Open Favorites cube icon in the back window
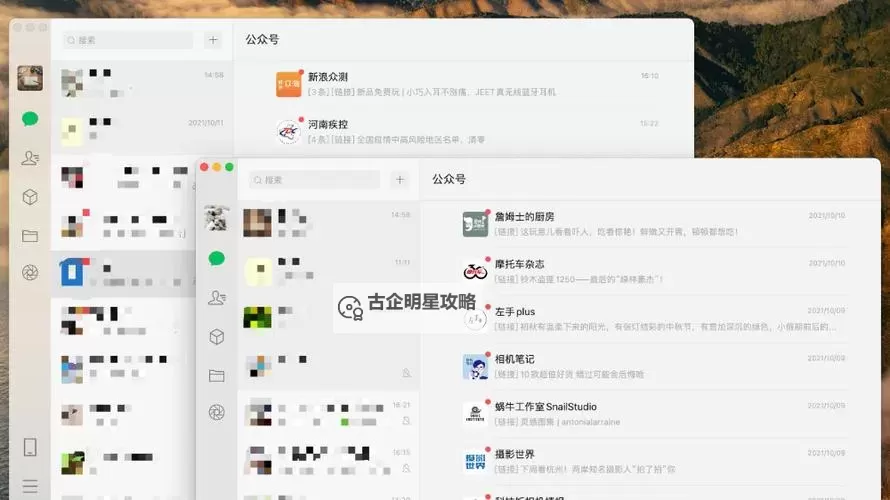Screen dimensions: 890x500 coord(30,197)
